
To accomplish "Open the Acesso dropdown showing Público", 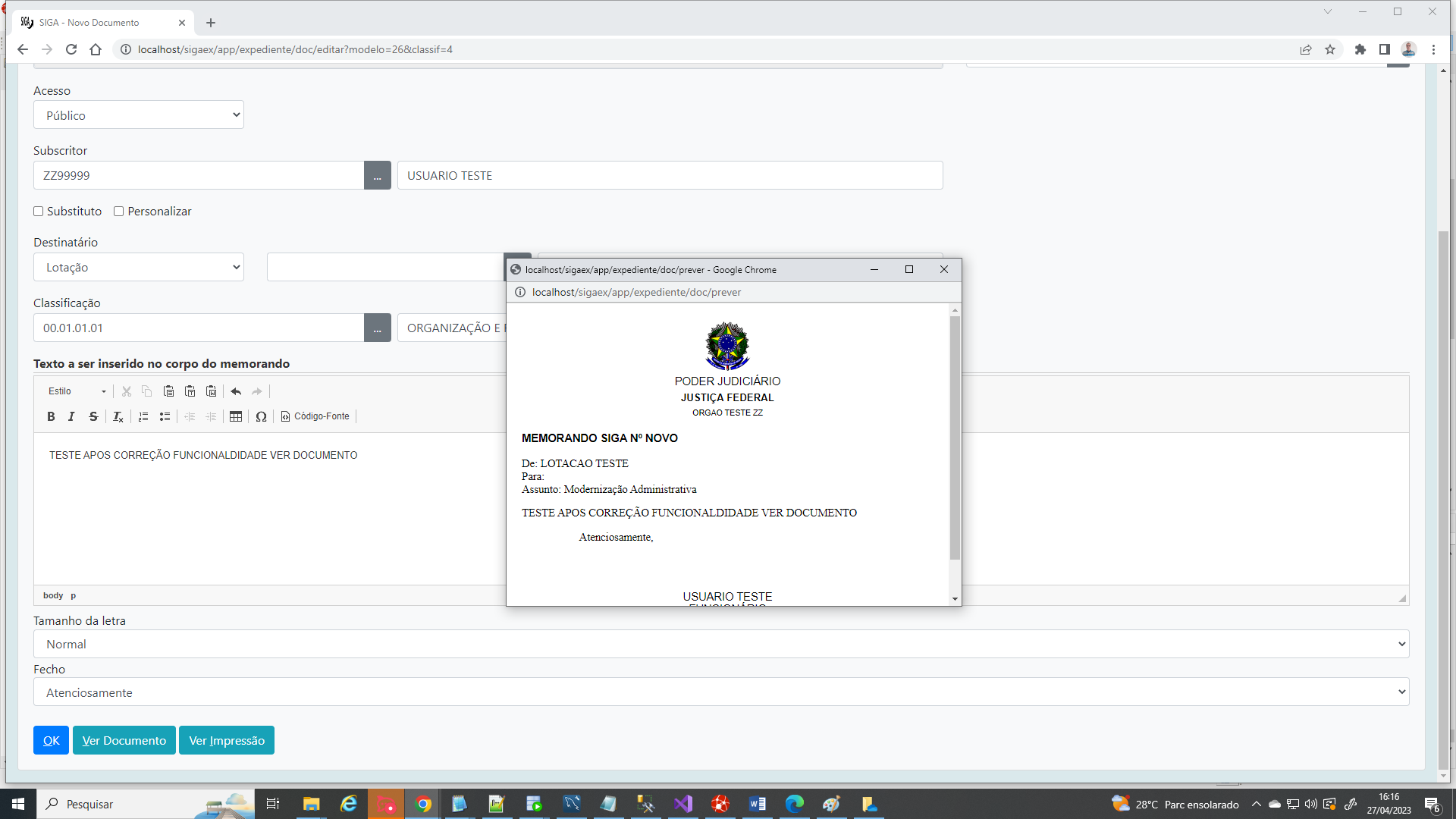I will click(x=139, y=115).
